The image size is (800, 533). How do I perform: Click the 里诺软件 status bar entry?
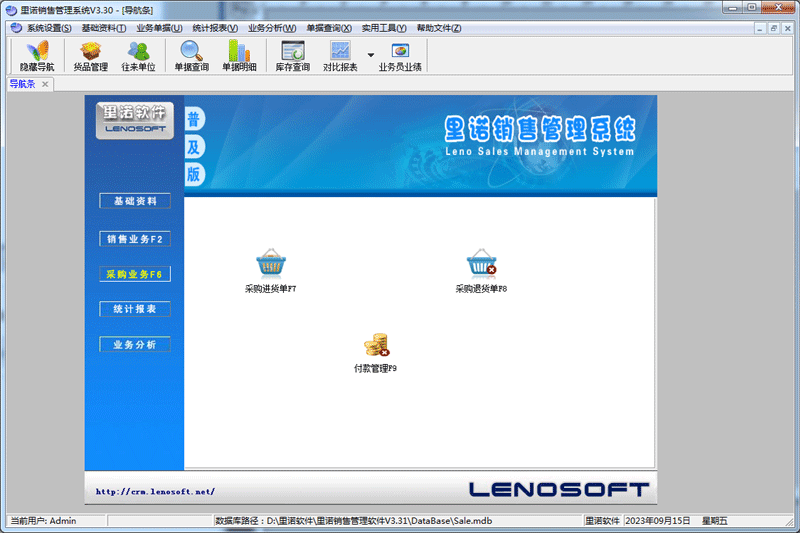coord(602,521)
